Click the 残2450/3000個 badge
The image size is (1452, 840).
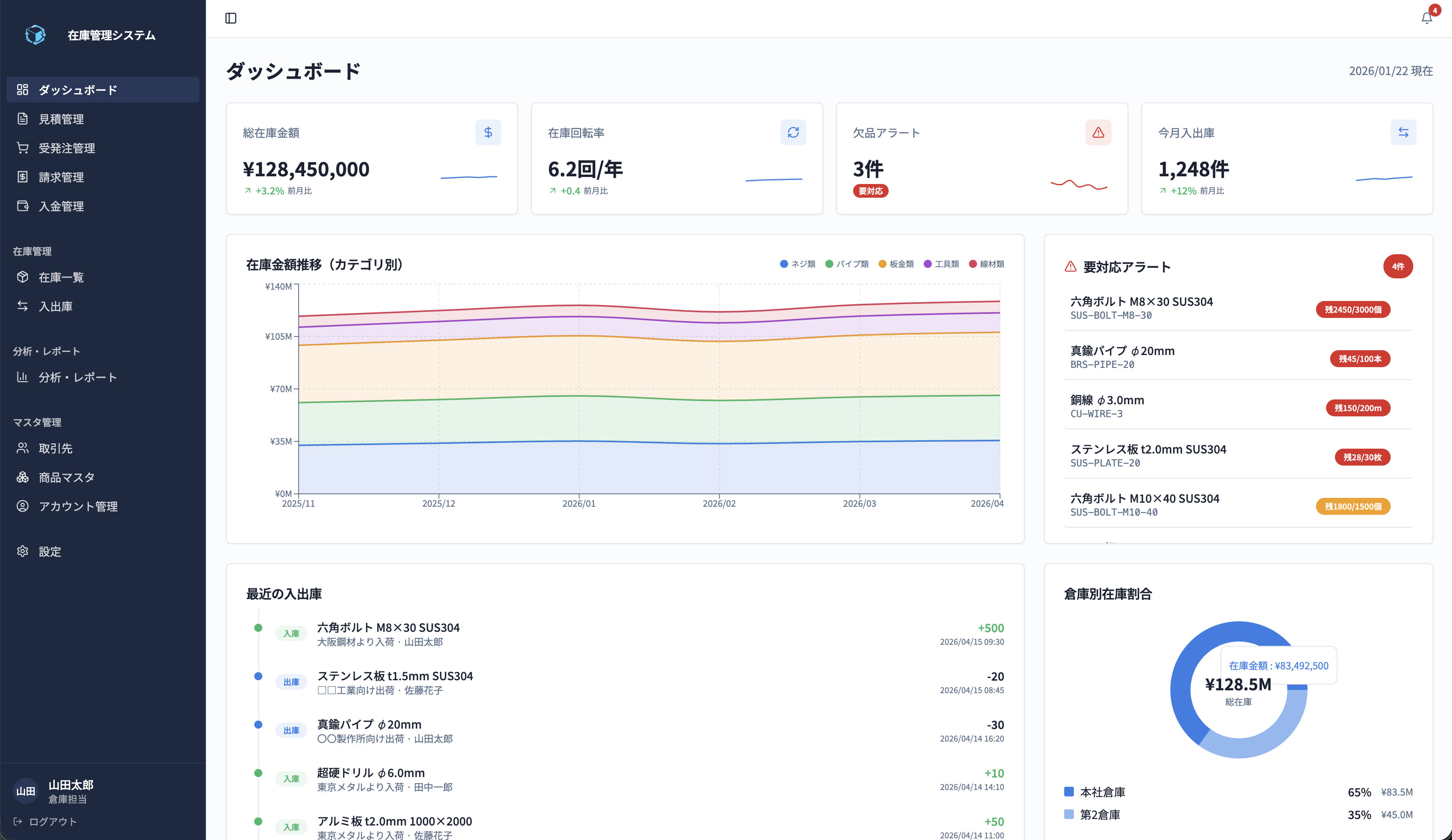pyautogui.click(x=1353, y=309)
